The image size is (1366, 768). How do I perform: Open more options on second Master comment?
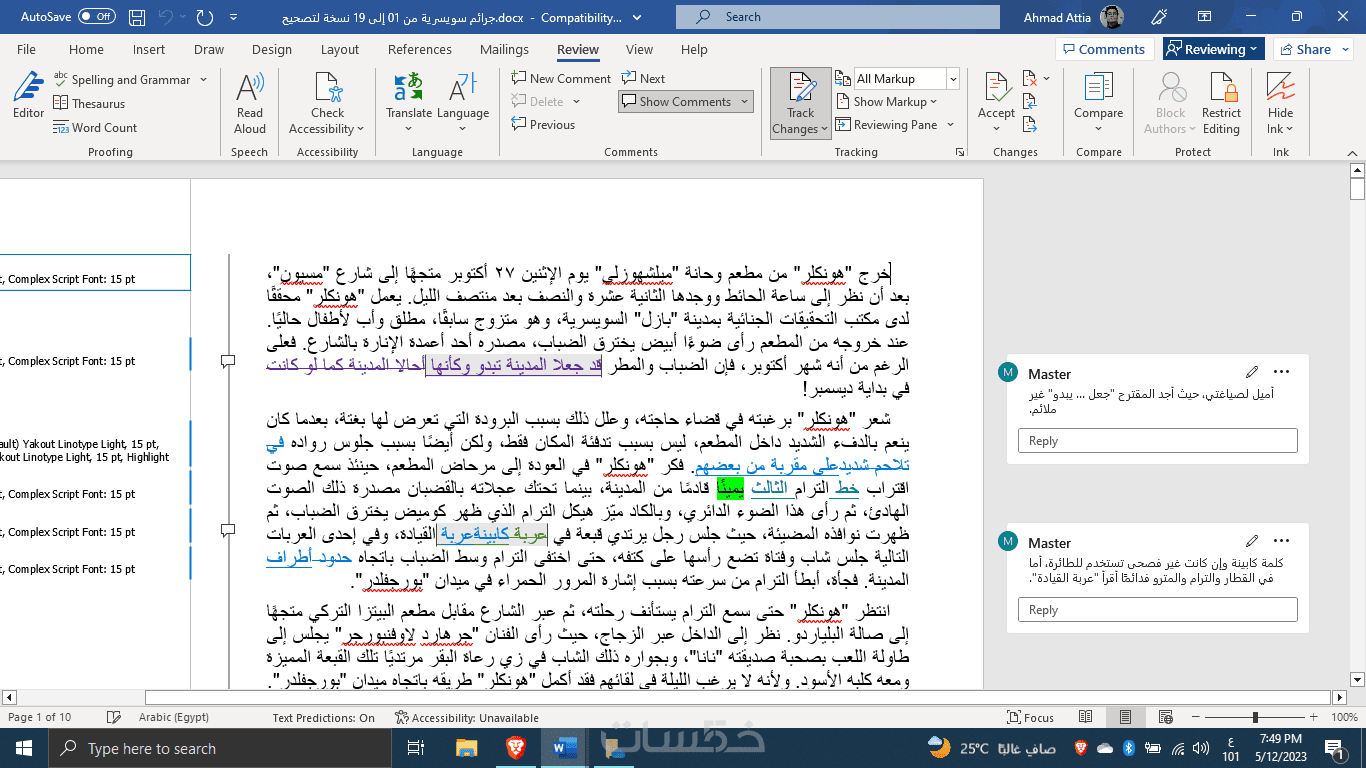pyautogui.click(x=1282, y=542)
